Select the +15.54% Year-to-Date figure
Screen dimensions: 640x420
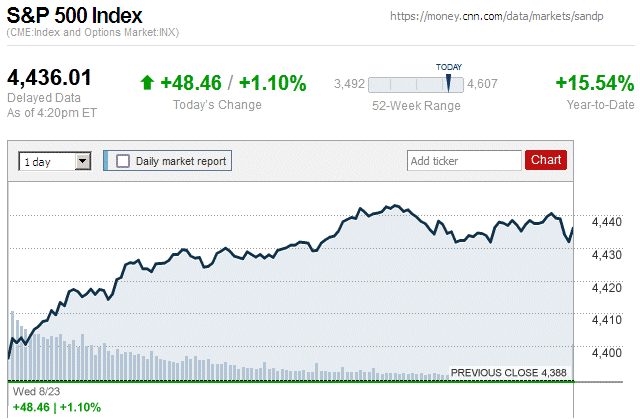594,83
